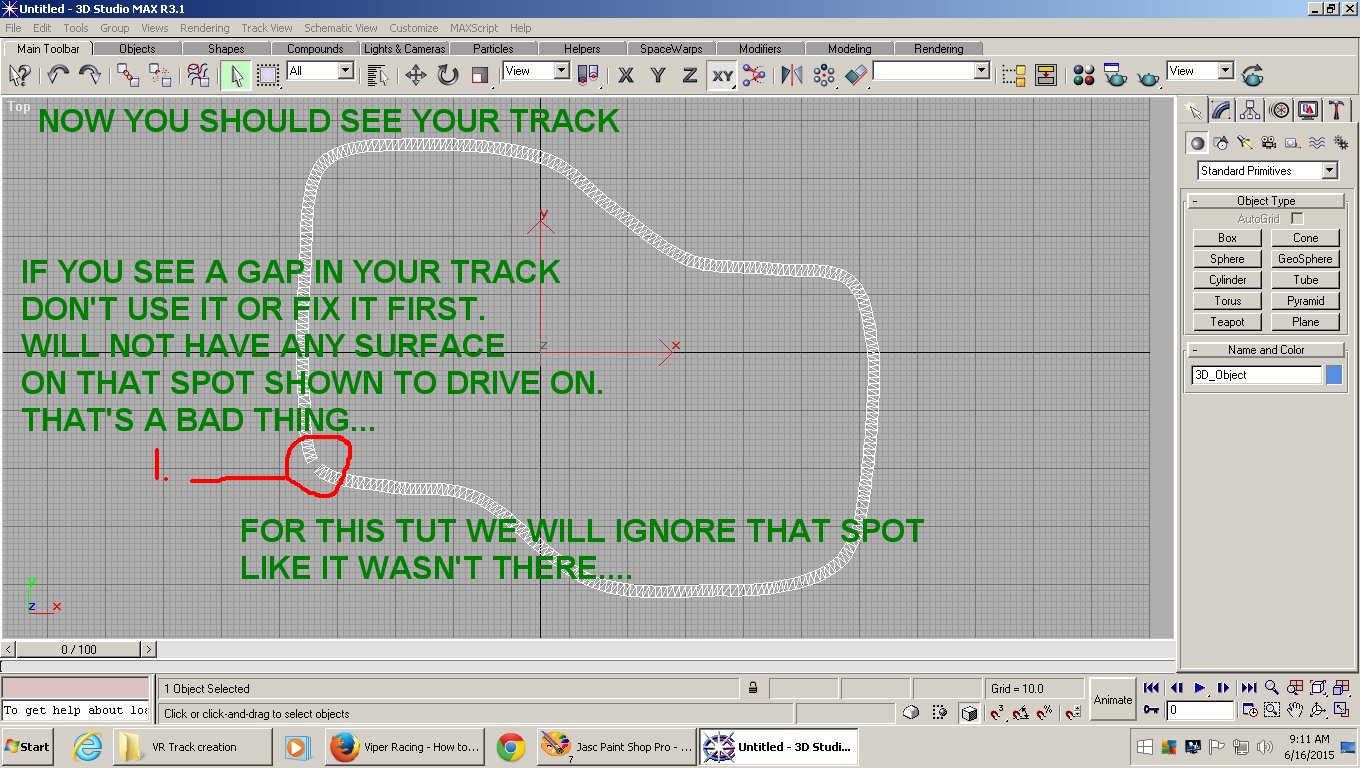Viewport: 1360px width, 768px height.
Task: Open the Modify command panel tab
Action: 1221,110
